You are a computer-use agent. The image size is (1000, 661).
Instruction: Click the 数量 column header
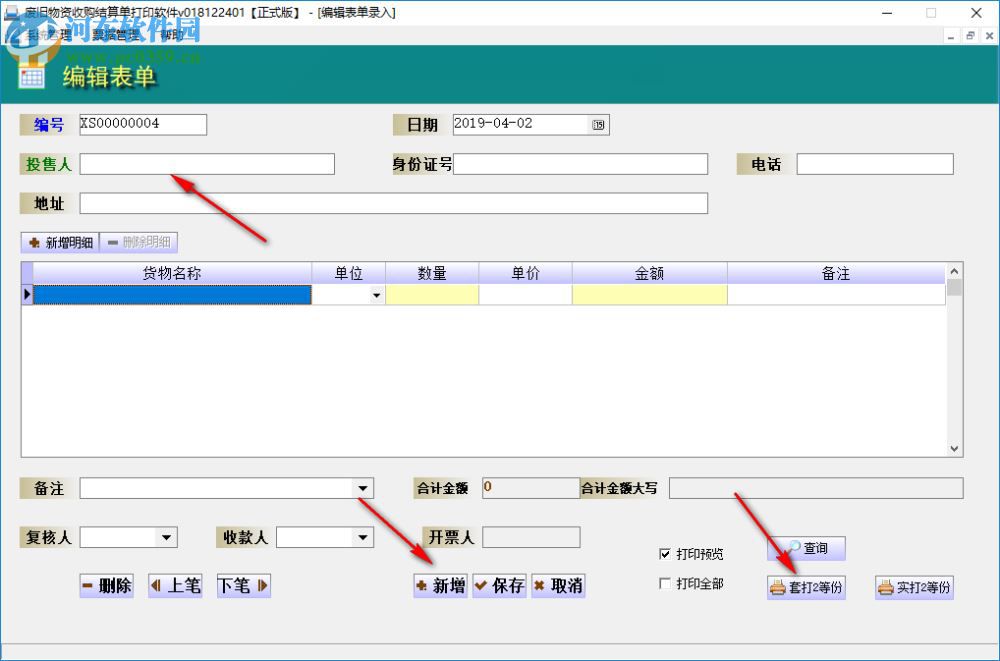coord(432,273)
